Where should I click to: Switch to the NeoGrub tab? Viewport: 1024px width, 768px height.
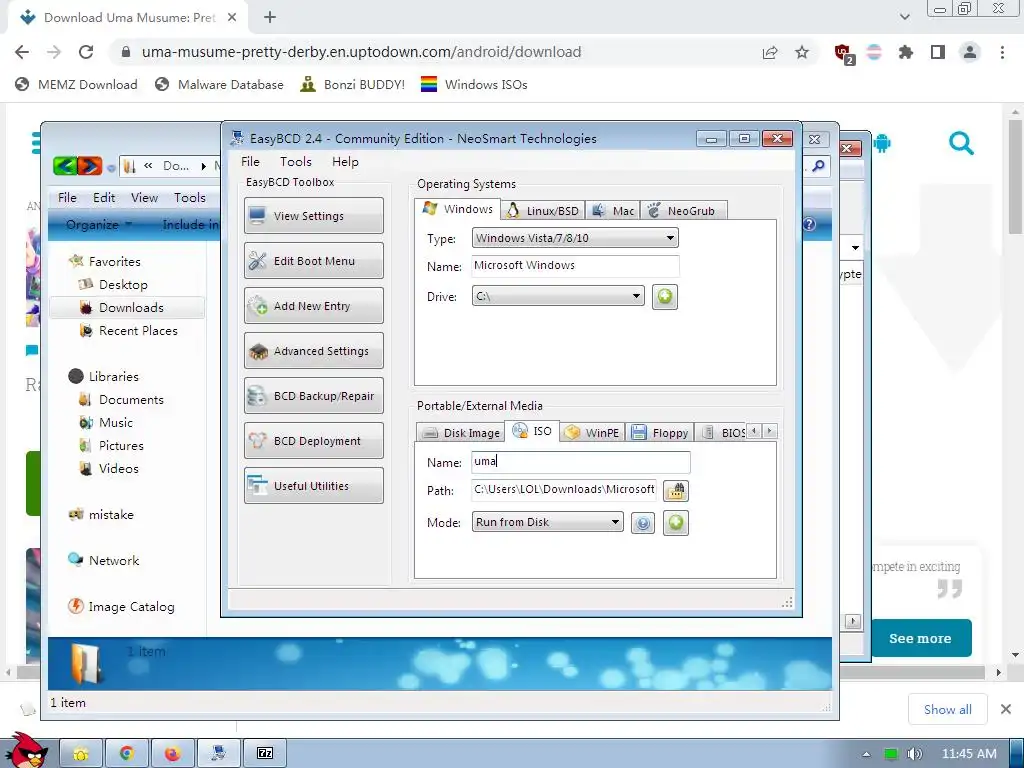[682, 210]
